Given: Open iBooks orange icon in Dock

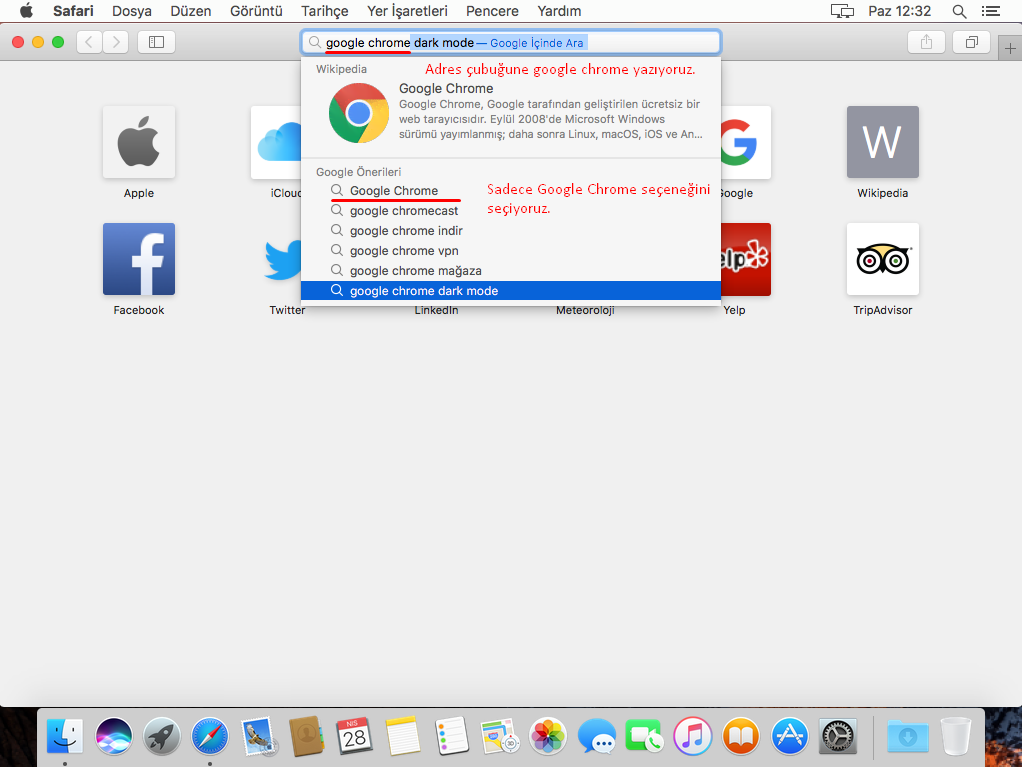Looking at the screenshot, I should [x=741, y=736].
